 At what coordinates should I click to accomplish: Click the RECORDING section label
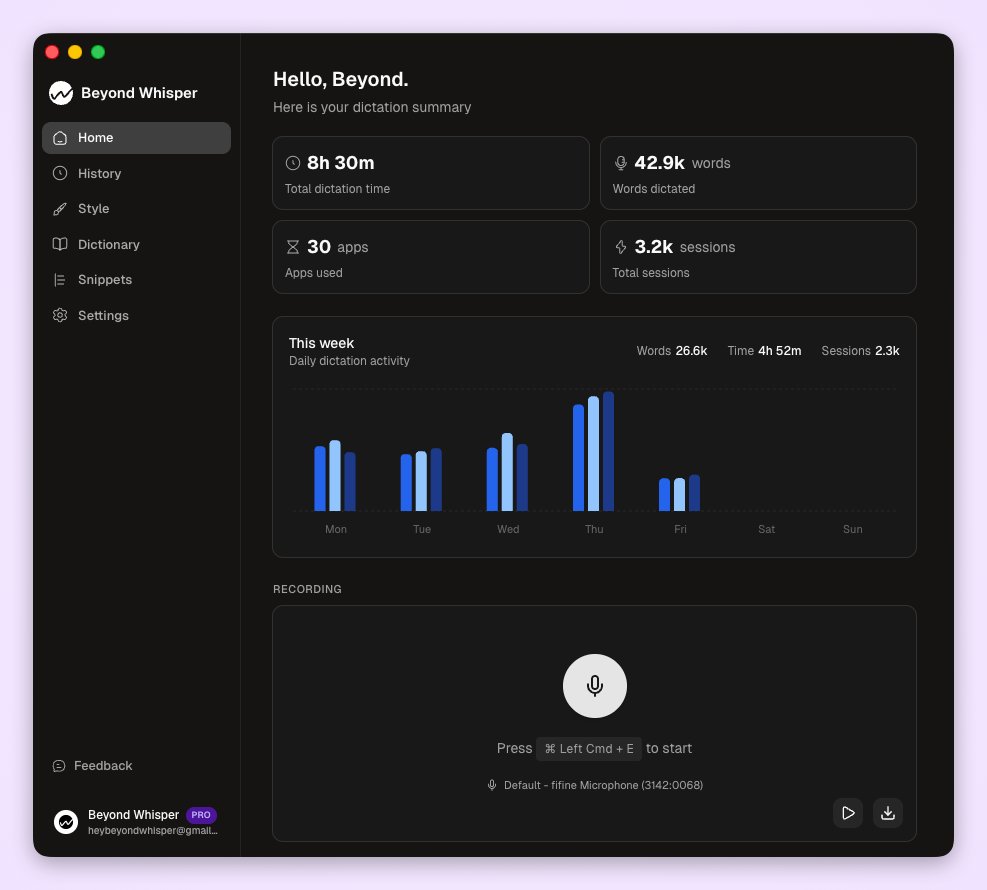coord(307,589)
